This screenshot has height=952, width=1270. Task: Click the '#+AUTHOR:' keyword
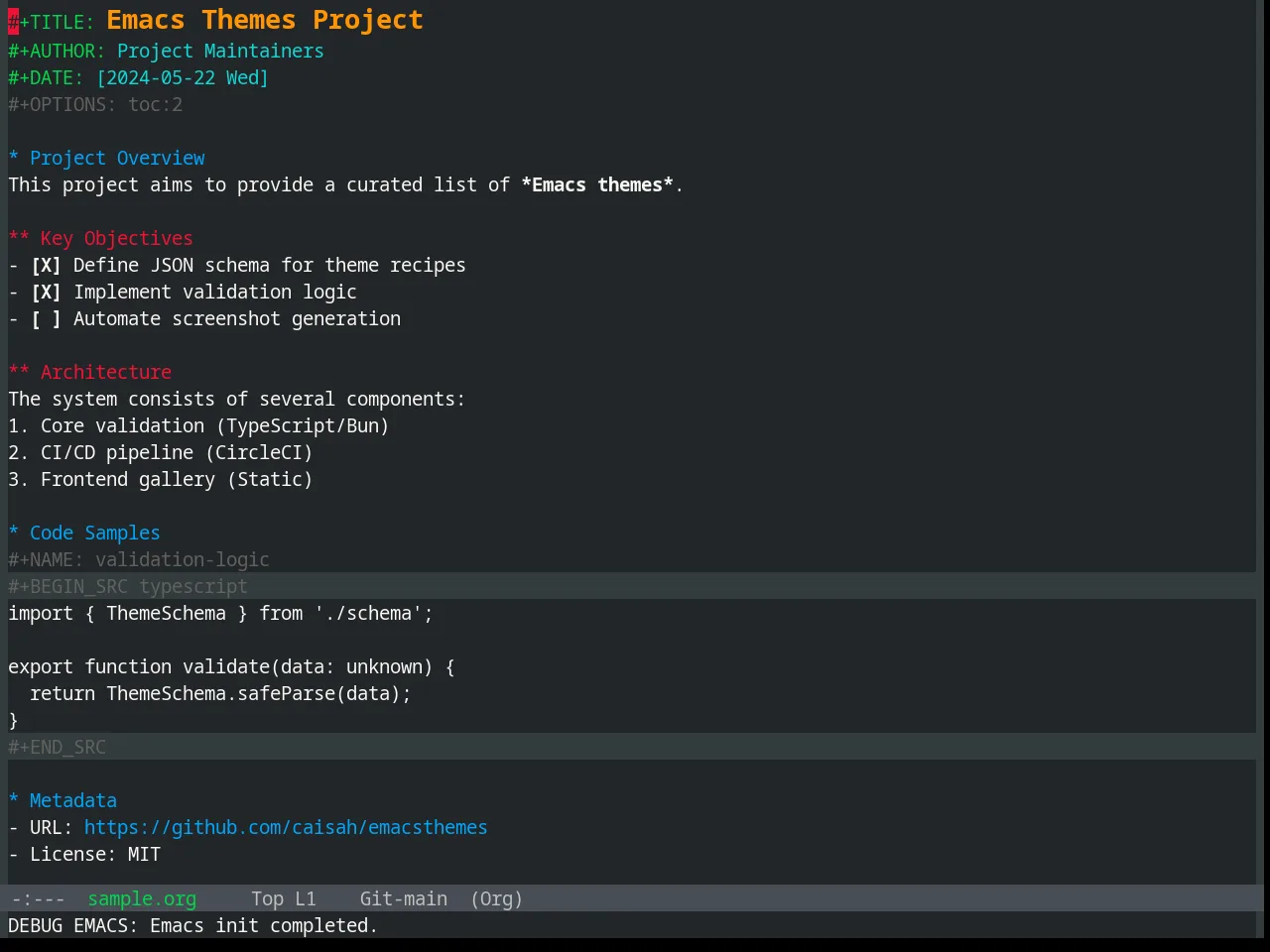tap(57, 51)
